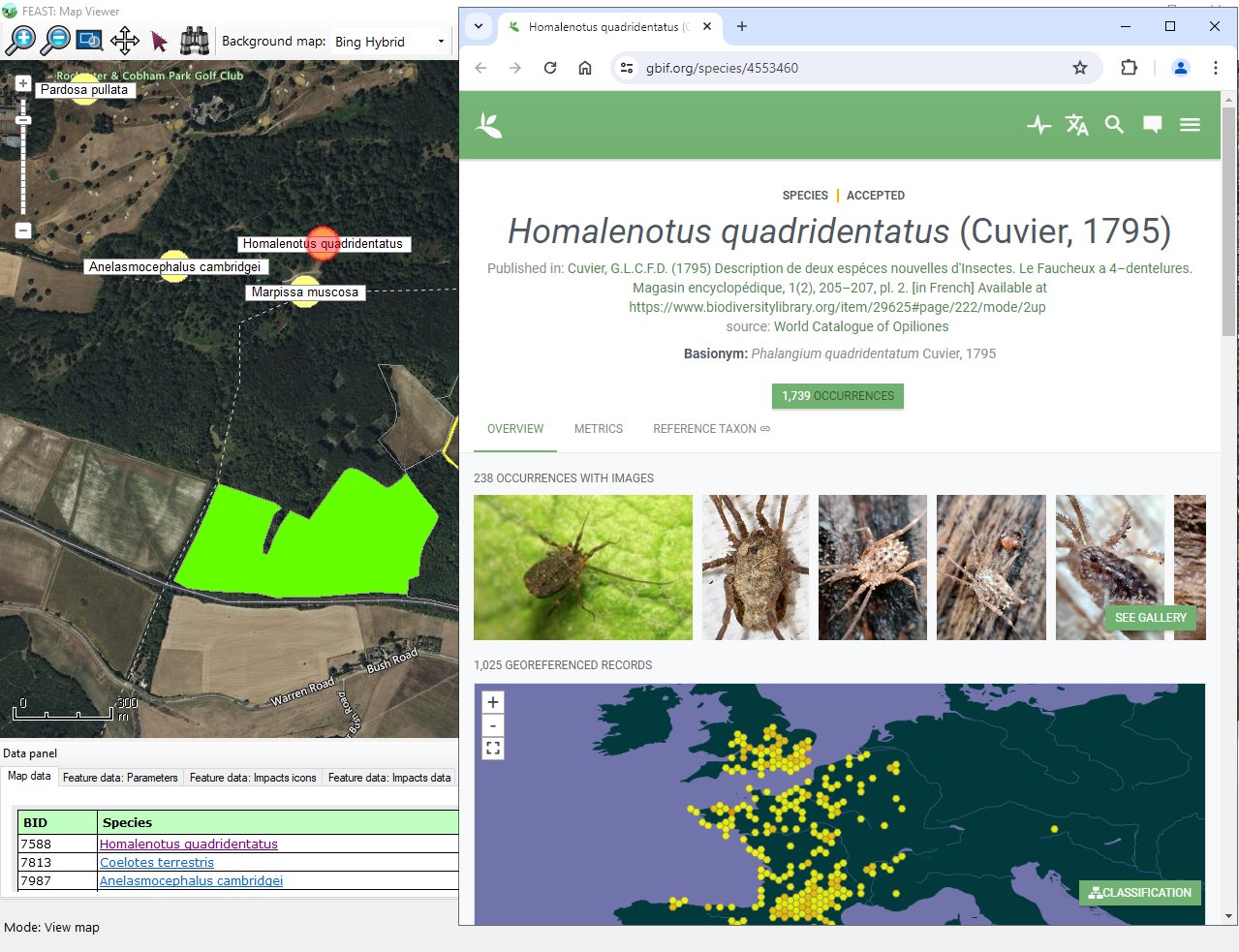Open the Background map dropdown
Viewport: 1239px width, 952px height.
(389, 42)
